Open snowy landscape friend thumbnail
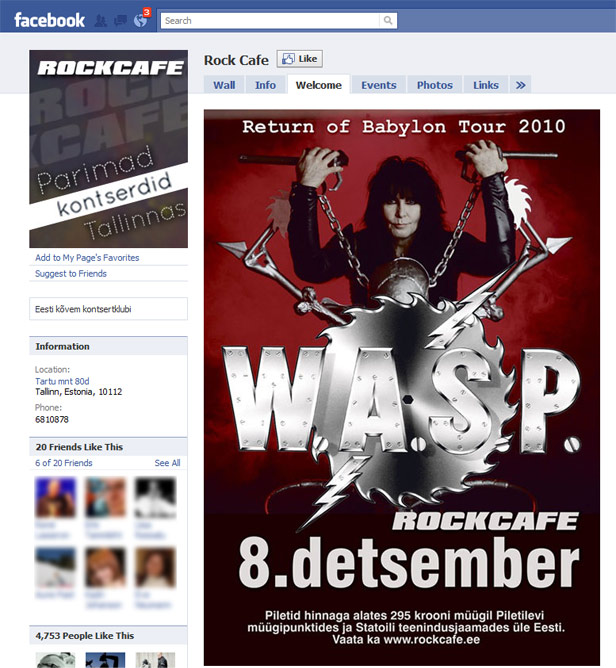The width and height of the screenshot is (616, 668). pos(55,568)
